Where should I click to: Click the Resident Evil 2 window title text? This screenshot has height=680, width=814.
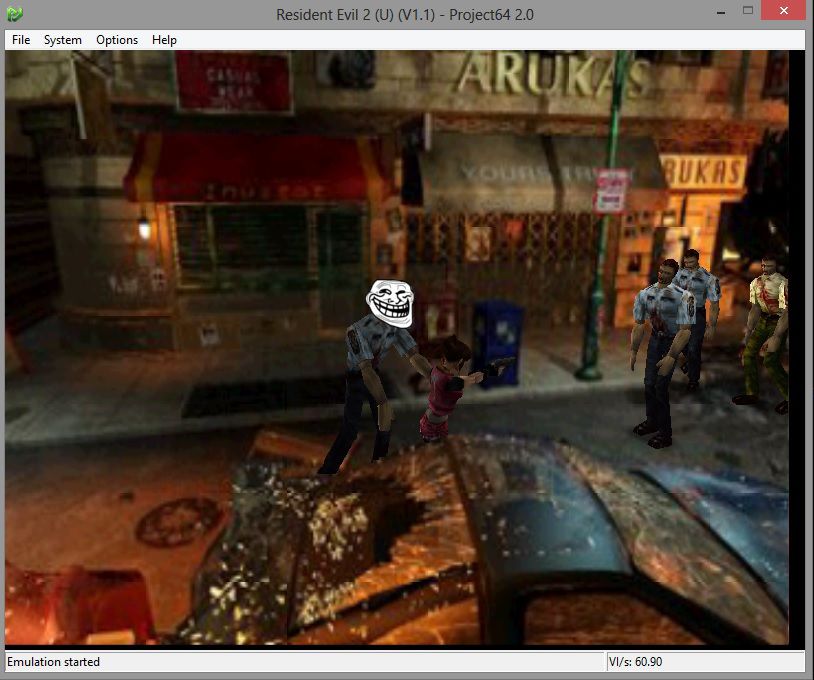(404, 15)
